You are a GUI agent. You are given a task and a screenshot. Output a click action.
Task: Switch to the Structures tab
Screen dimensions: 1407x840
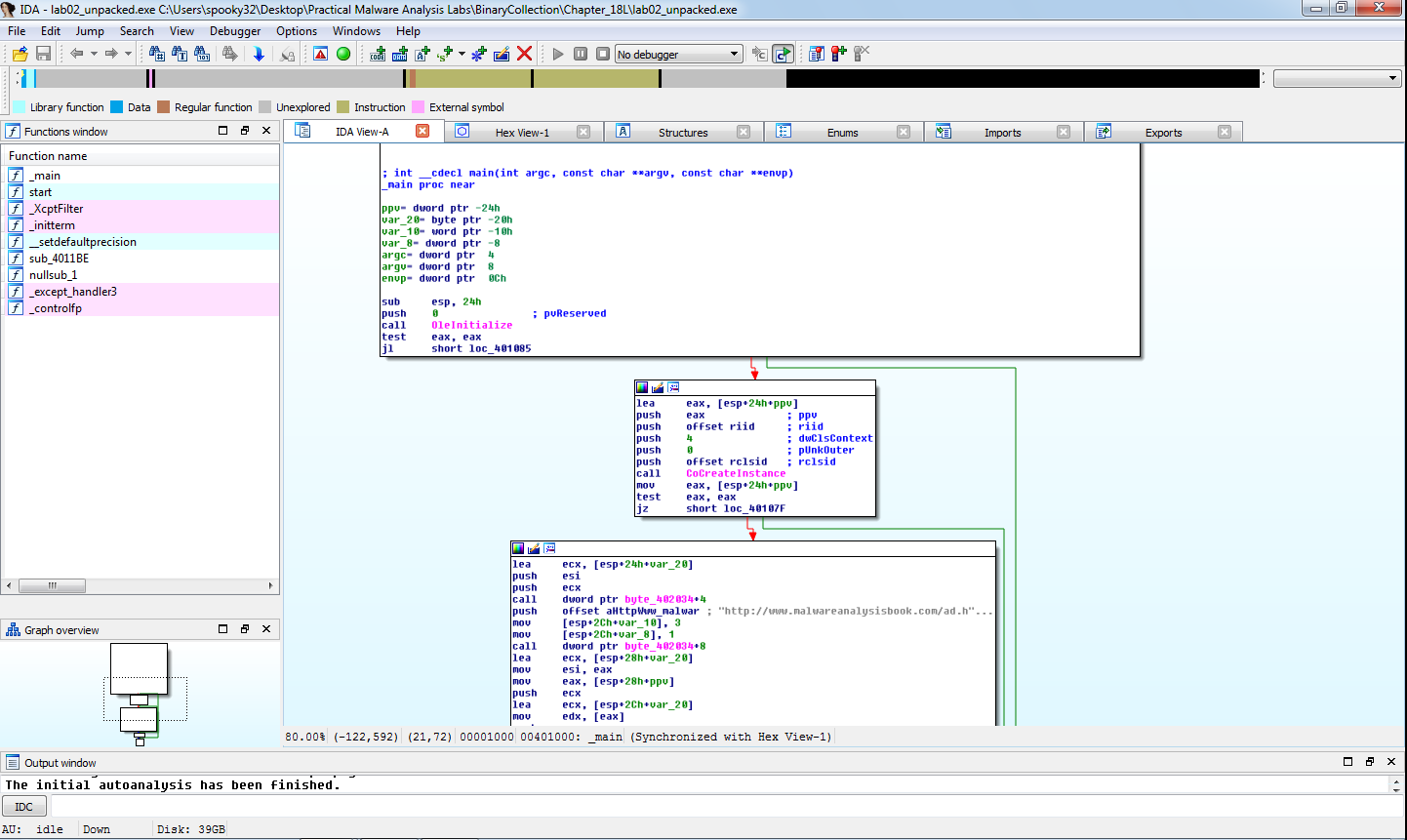pos(683,132)
